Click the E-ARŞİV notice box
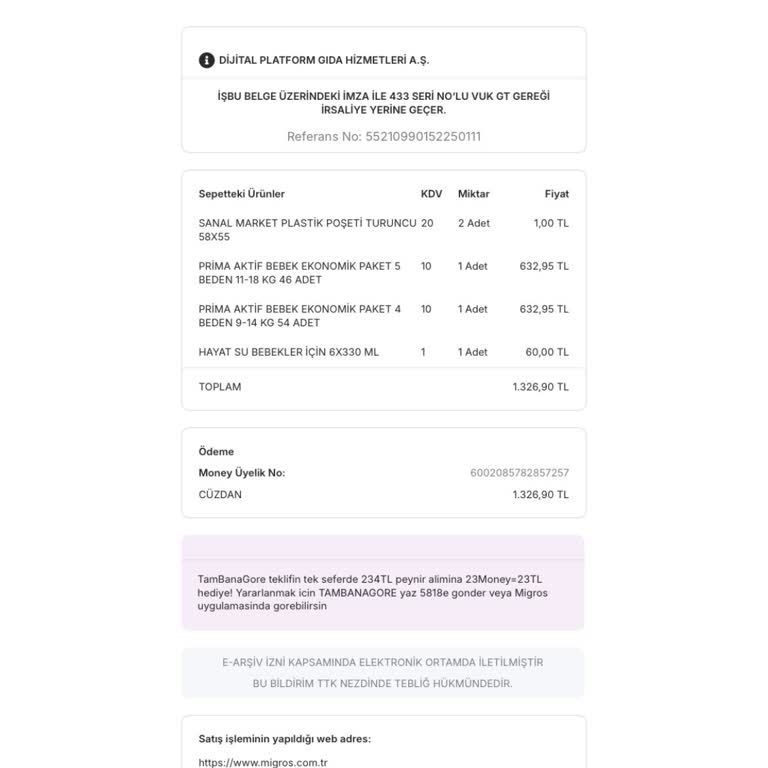 point(383,673)
